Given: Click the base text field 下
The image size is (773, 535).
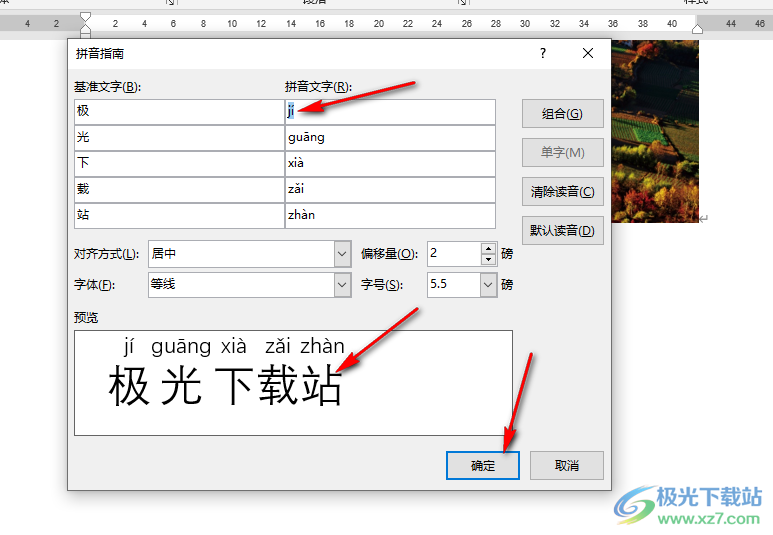Looking at the screenshot, I should tap(179, 164).
